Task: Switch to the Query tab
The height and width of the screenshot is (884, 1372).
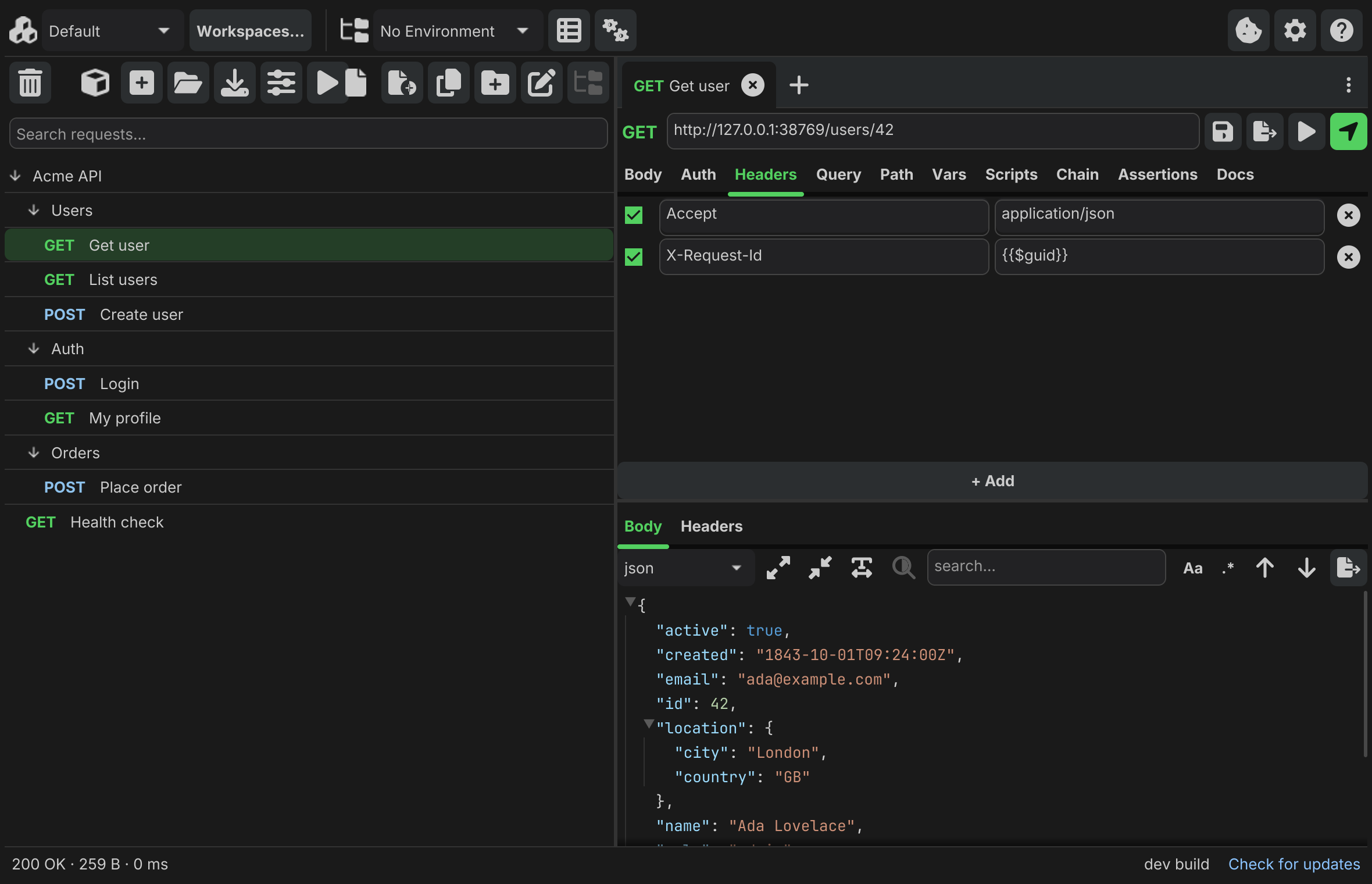Action: (x=838, y=174)
